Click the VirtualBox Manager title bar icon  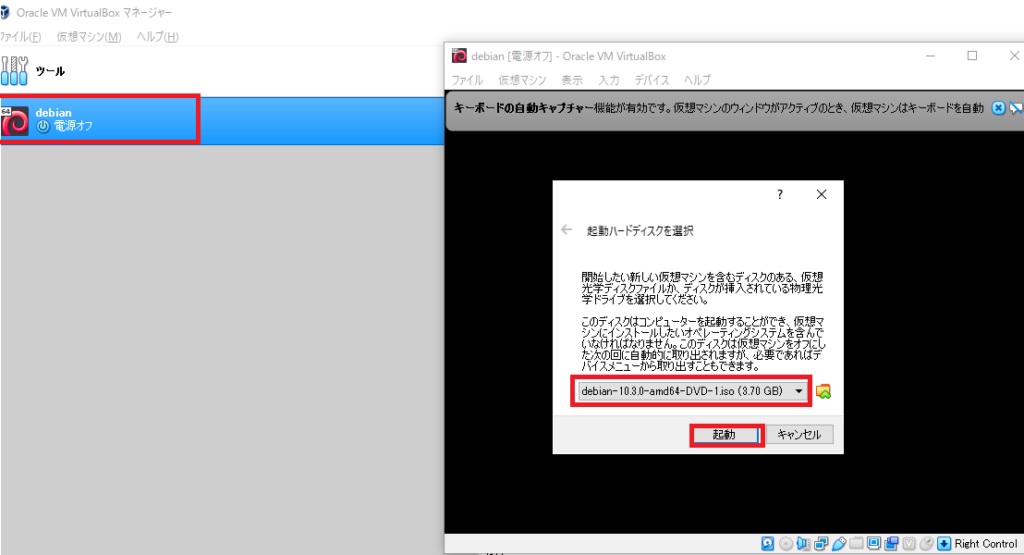5,12
